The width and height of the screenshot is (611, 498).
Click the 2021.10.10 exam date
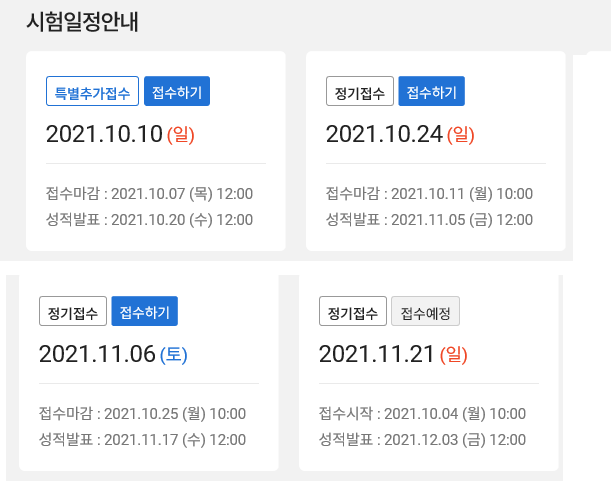click(x=104, y=134)
